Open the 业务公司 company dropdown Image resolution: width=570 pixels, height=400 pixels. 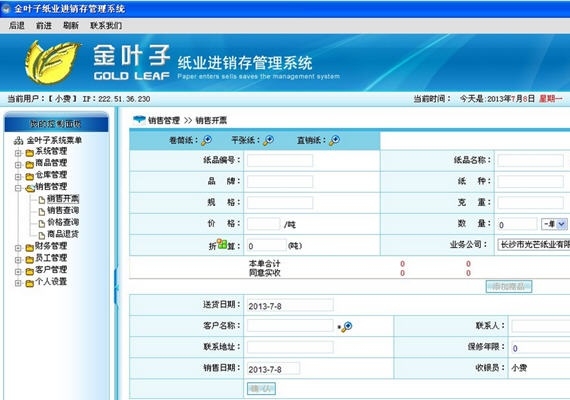pos(534,245)
